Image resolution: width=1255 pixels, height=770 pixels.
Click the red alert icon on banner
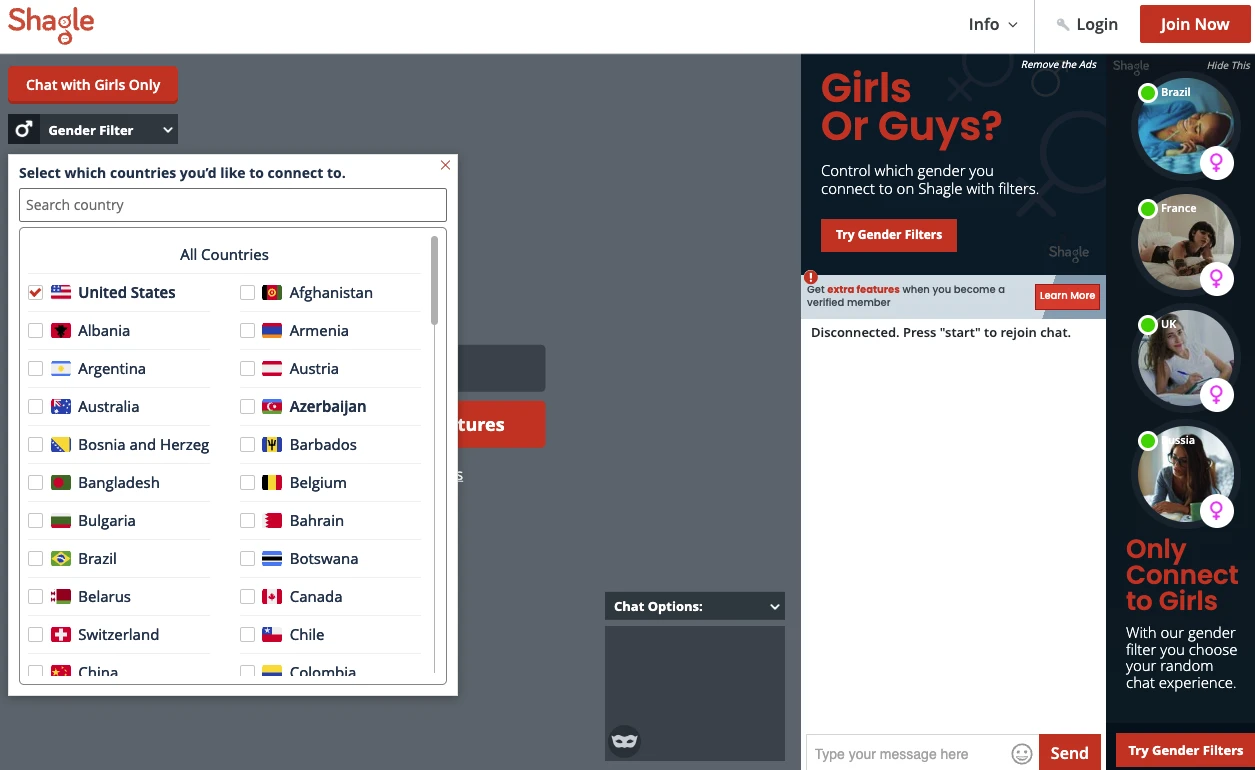pyautogui.click(x=811, y=278)
